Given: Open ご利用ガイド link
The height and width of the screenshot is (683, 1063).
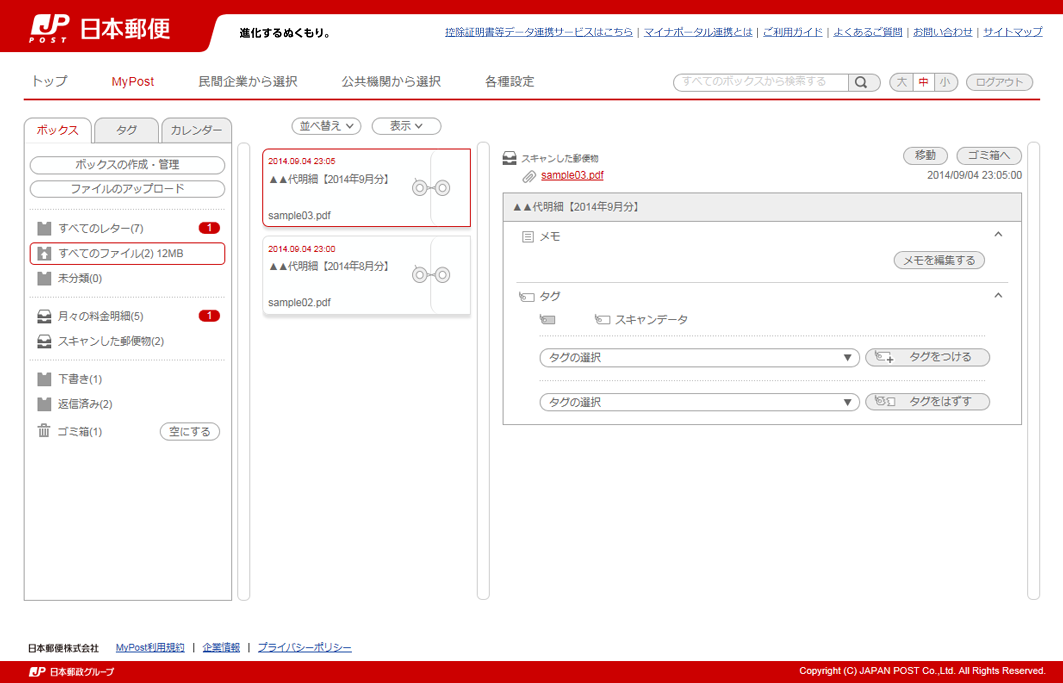Looking at the screenshot, I should (x=793, y=32).
